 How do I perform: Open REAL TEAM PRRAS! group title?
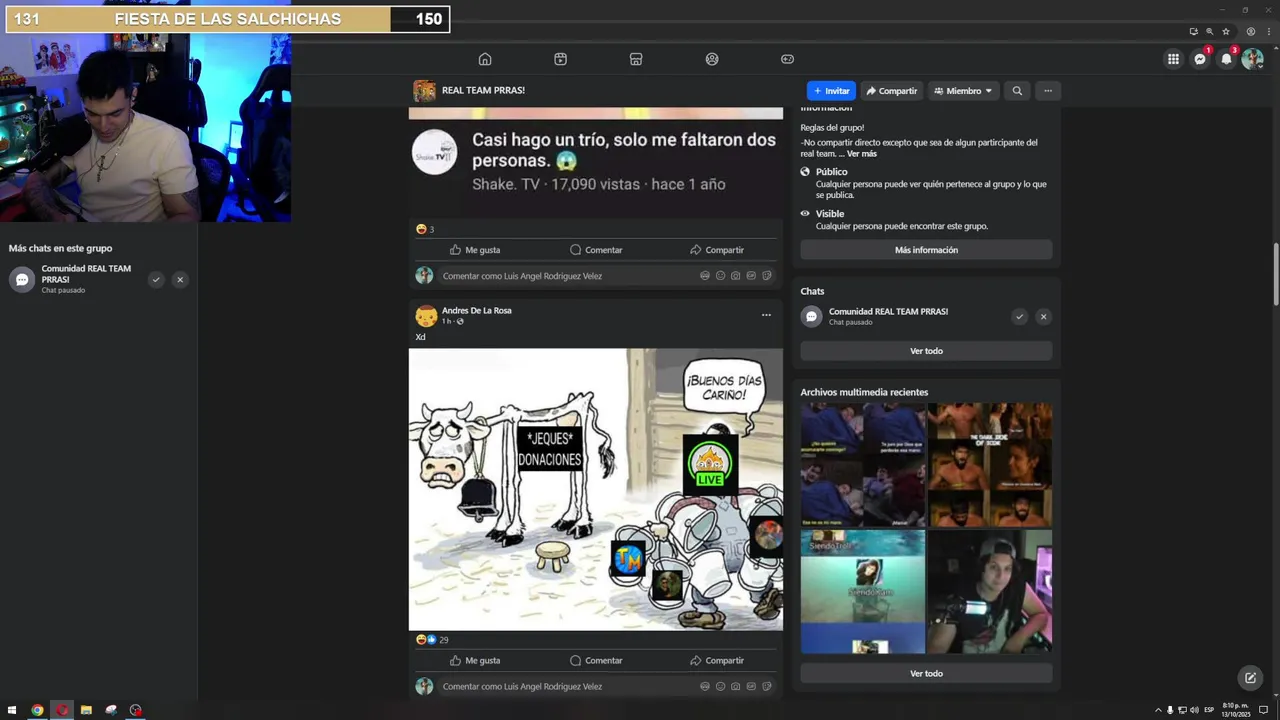(x=483, y=90)
